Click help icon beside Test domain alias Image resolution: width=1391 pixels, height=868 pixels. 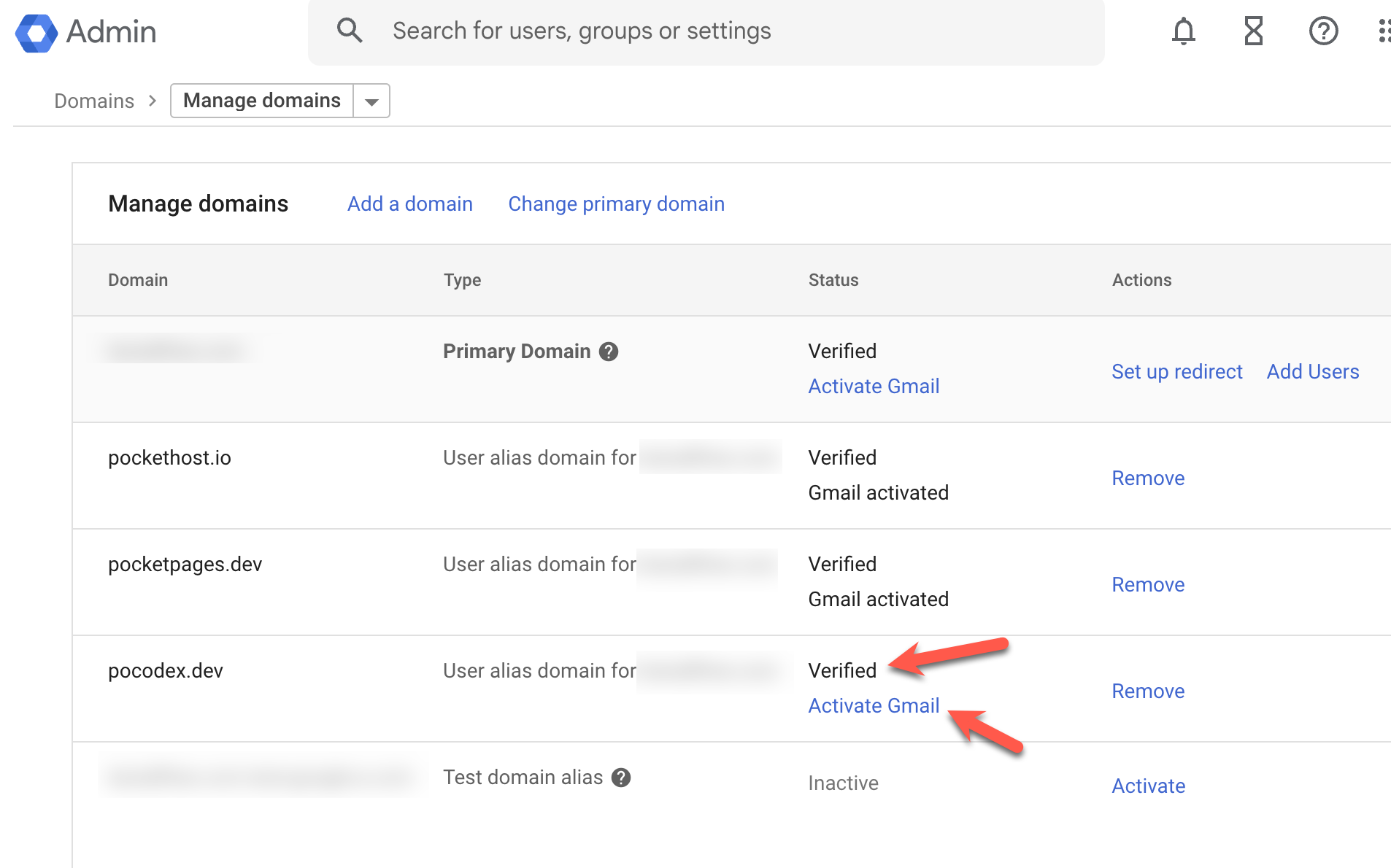[x=621, y=778]
